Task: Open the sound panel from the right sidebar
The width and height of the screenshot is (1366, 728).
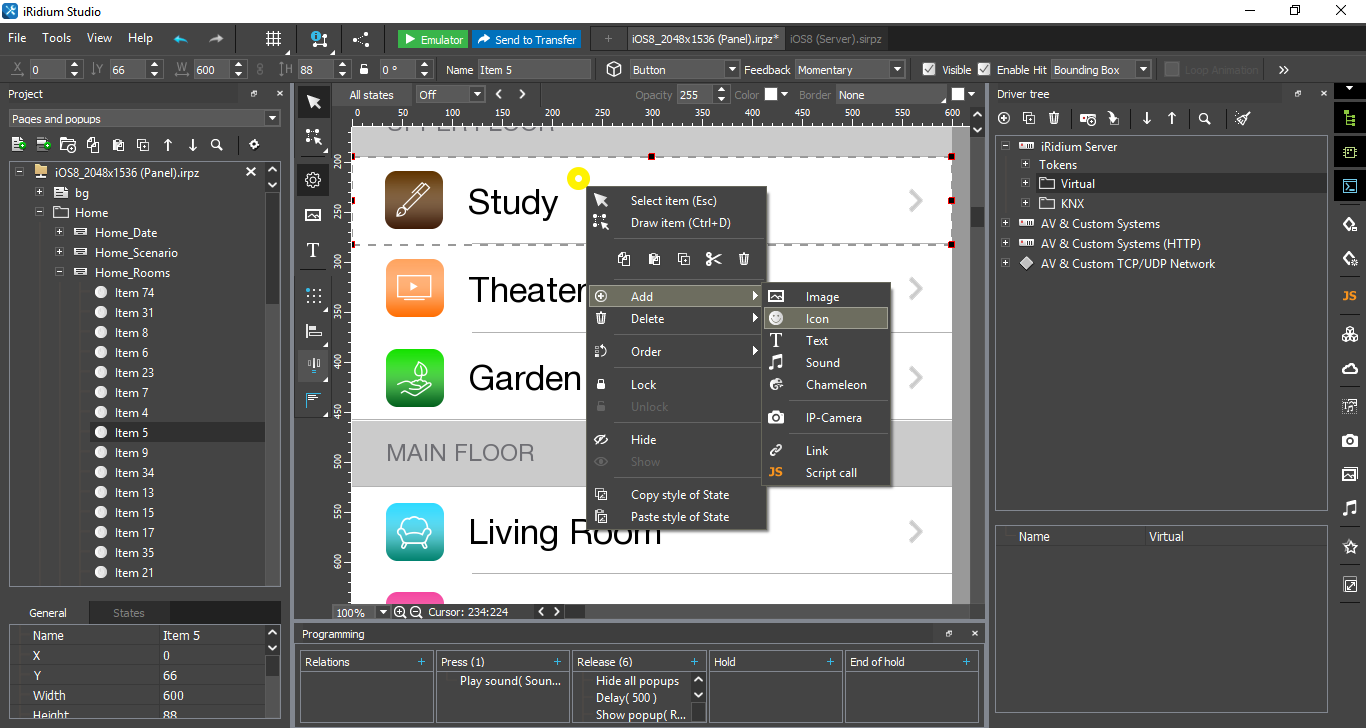Action: (x=1349, y=508)
